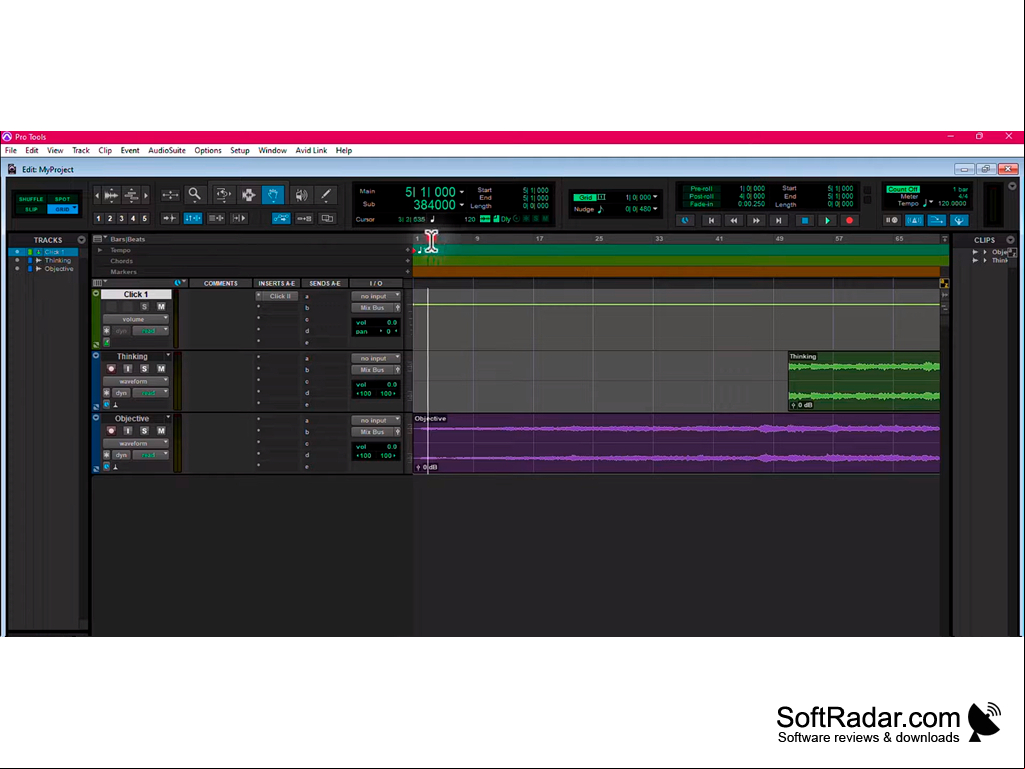This screenshot has width=1025, height=769.
Task: Open the Main counter format dropdown
Action: 462,192
